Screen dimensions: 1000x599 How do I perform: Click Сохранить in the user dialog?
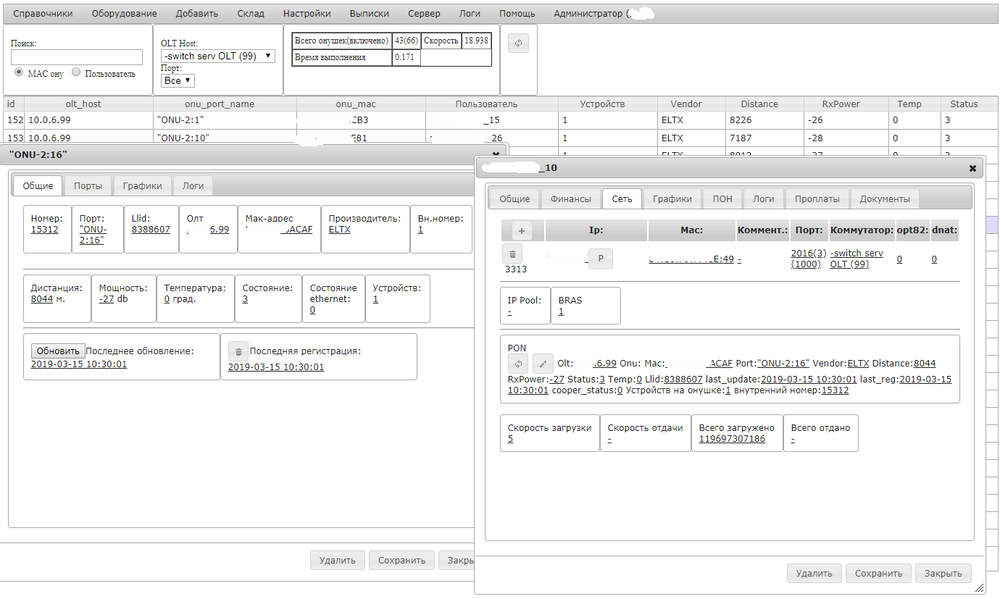878,573
